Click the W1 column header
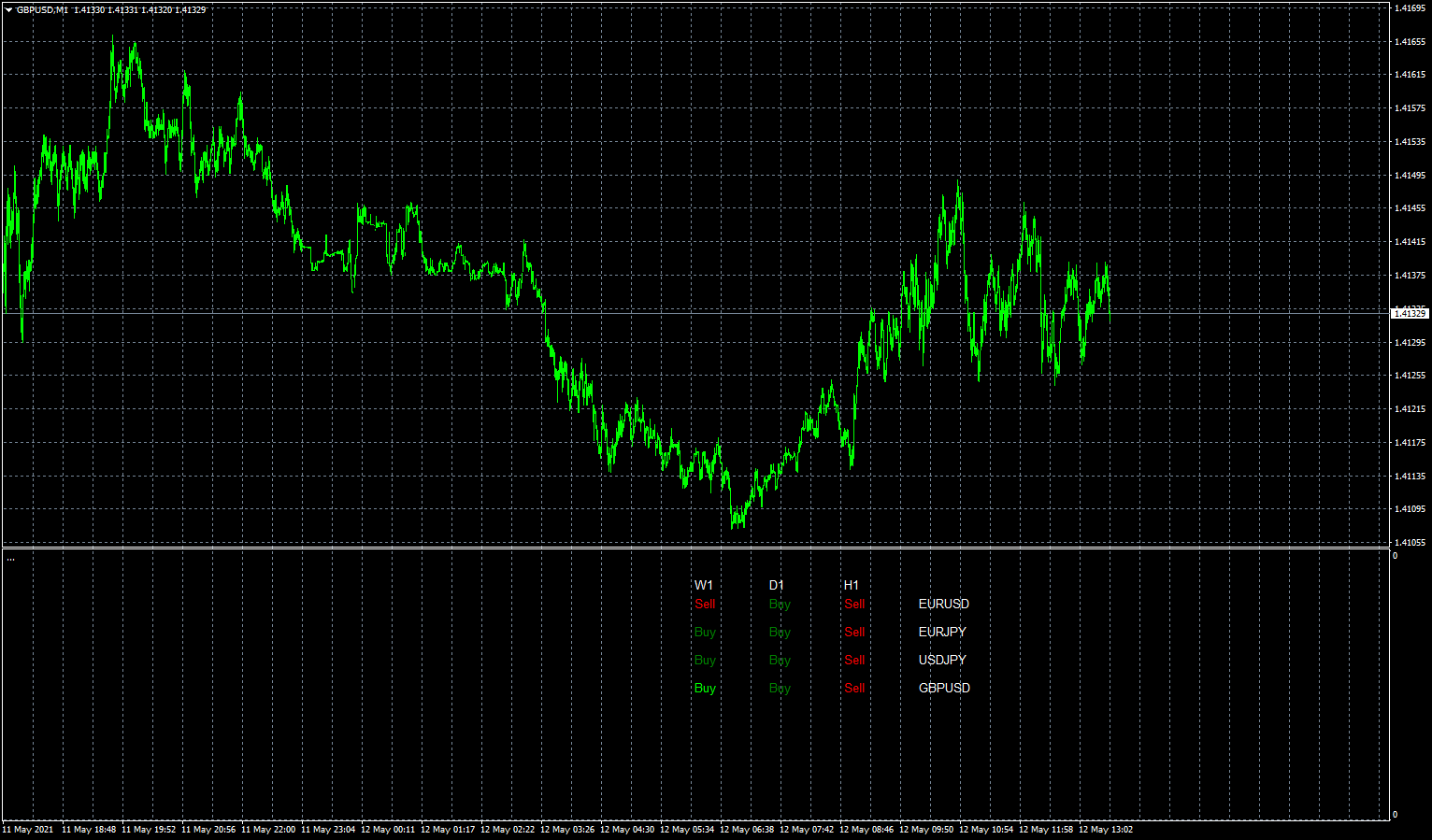 pos(703,585)
